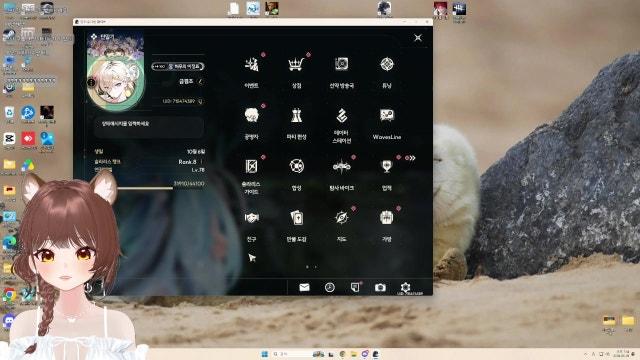Copy the UID with copy icon
Screen dimensions: 640x360
(x=200, y=101)
